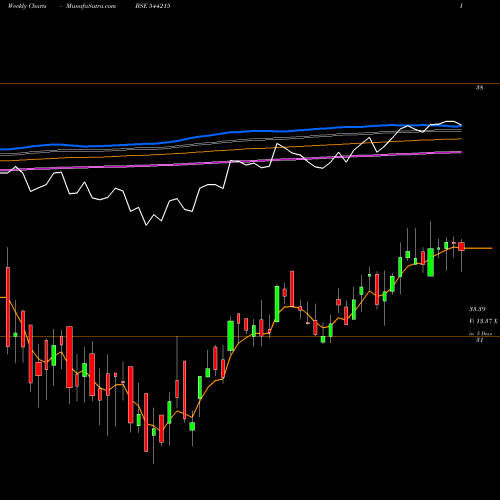
Task: Click the tall green candle beside the last red candle
Action: (x=431, y=262)
